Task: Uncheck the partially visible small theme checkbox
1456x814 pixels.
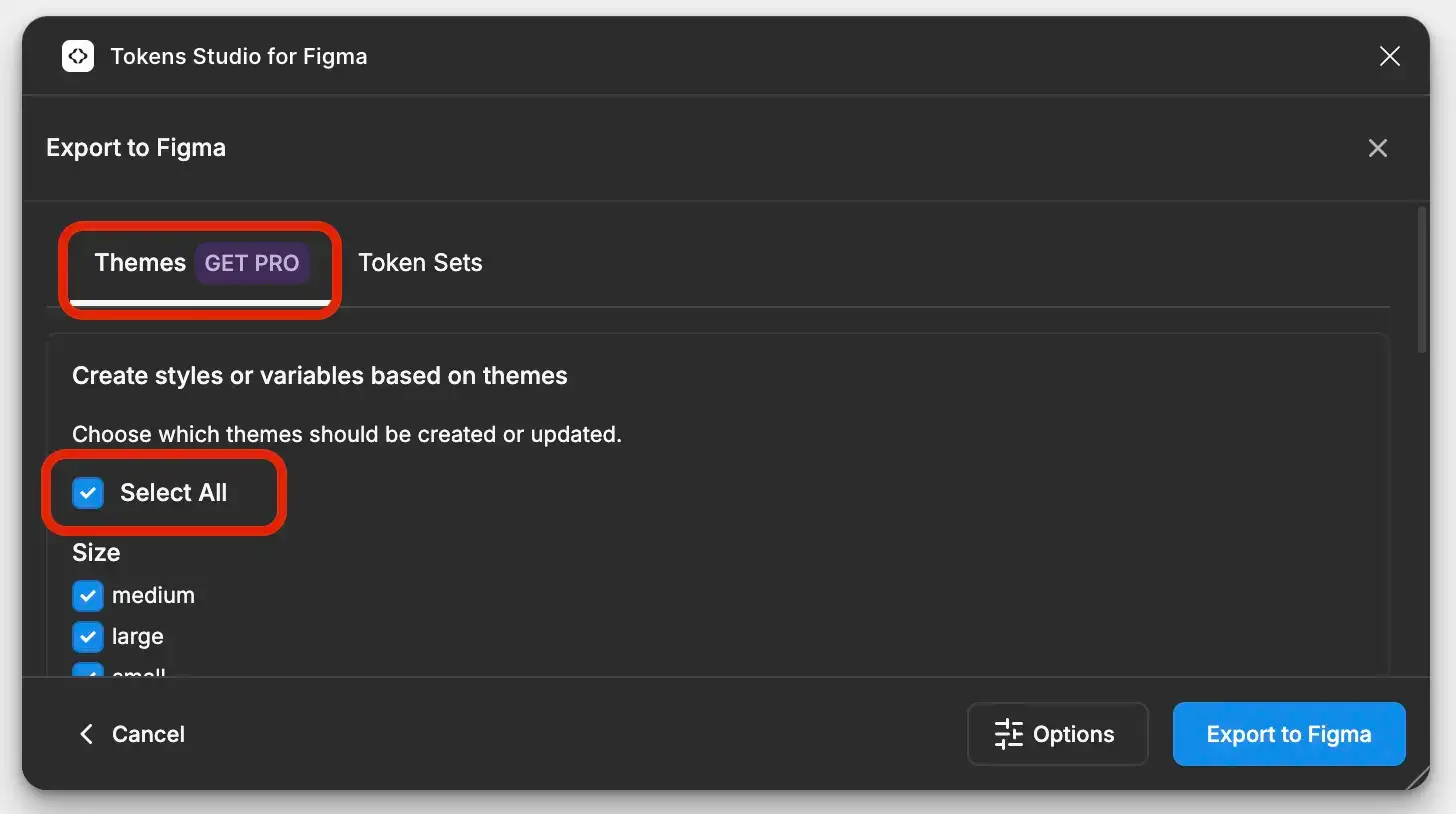Action: point(87,674)
